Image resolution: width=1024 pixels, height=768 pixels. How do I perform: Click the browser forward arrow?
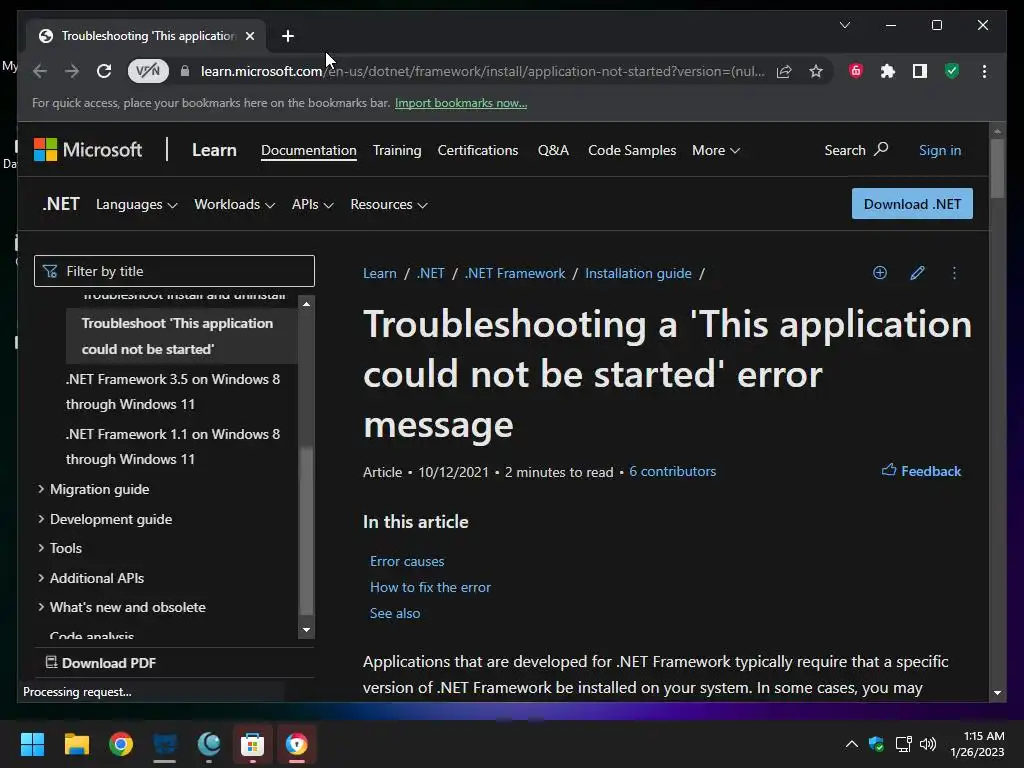[x=72, y=71]
